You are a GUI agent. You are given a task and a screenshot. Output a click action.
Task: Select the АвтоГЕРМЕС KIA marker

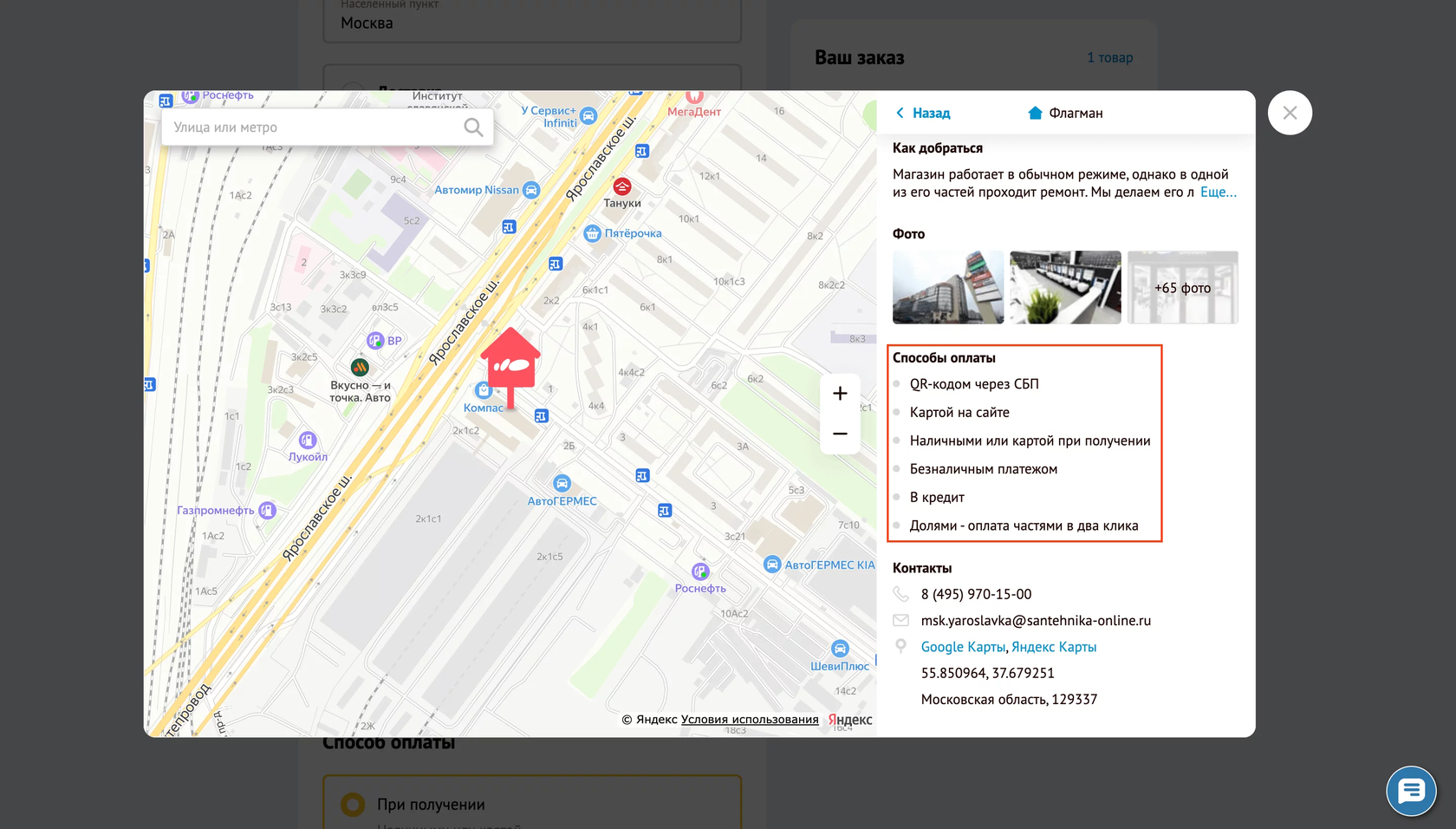coord(772,565)
